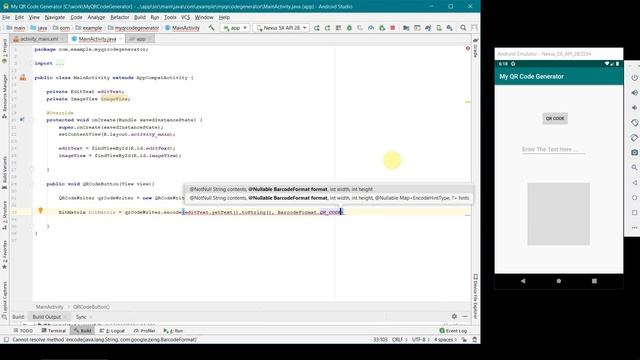Toggle the Resource Manager side panel
This screenshot has height=360, width=640.
pyautogui.click(x=4, y=96)
